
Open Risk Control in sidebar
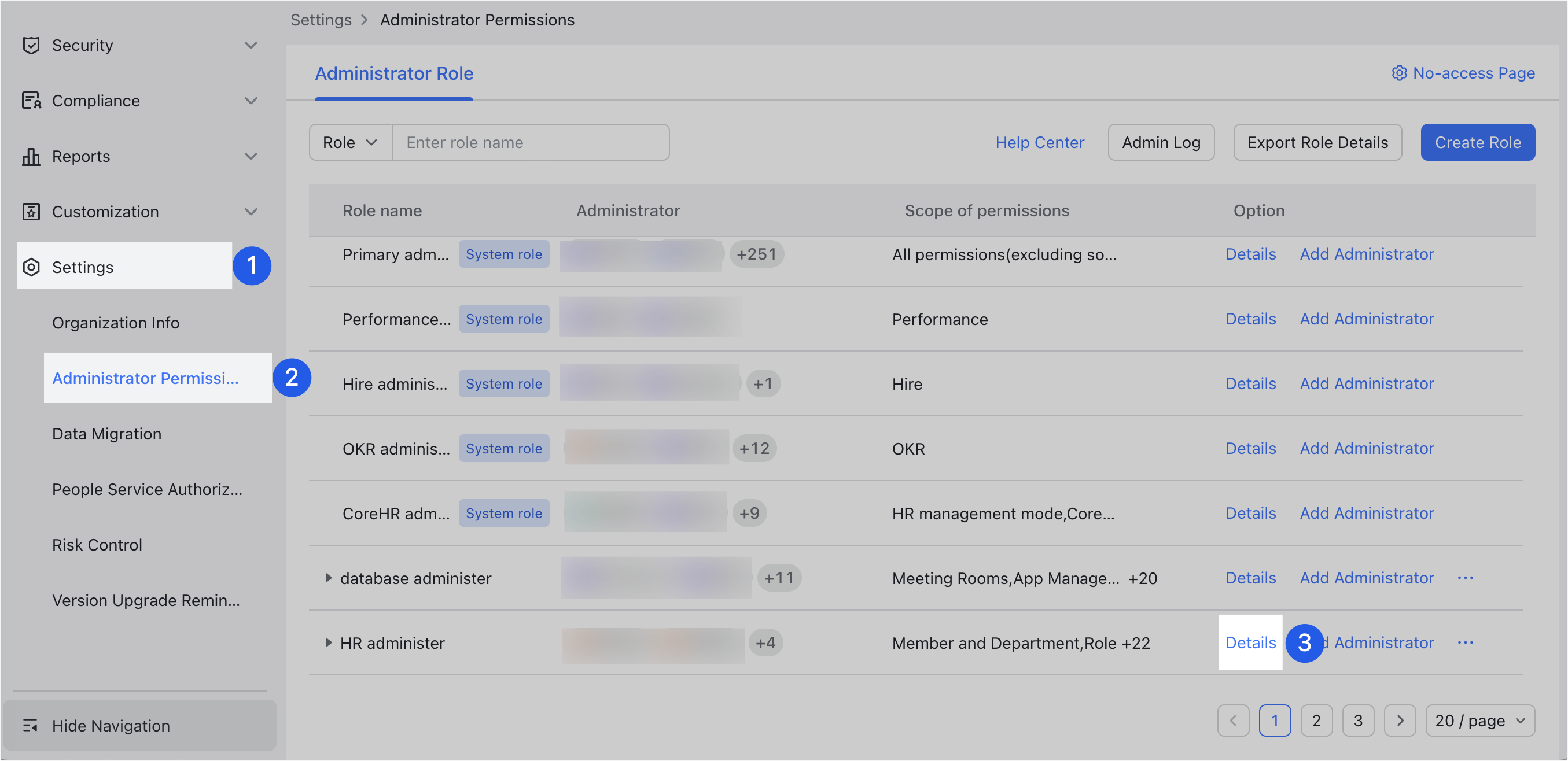pyautogui.click(x=97, y=545)
